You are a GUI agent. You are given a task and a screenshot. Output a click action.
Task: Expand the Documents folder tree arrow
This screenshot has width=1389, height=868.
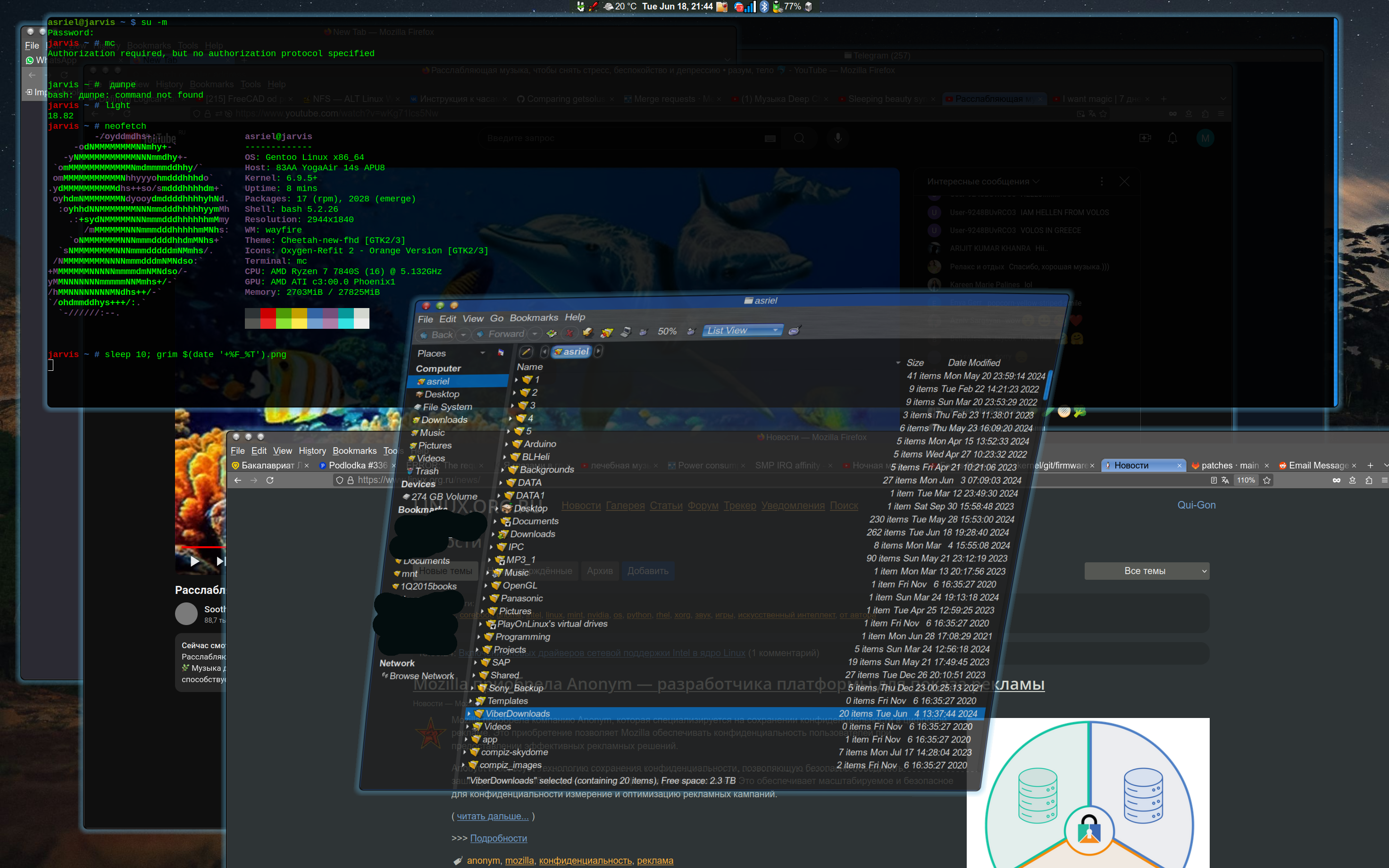(495, 521)
